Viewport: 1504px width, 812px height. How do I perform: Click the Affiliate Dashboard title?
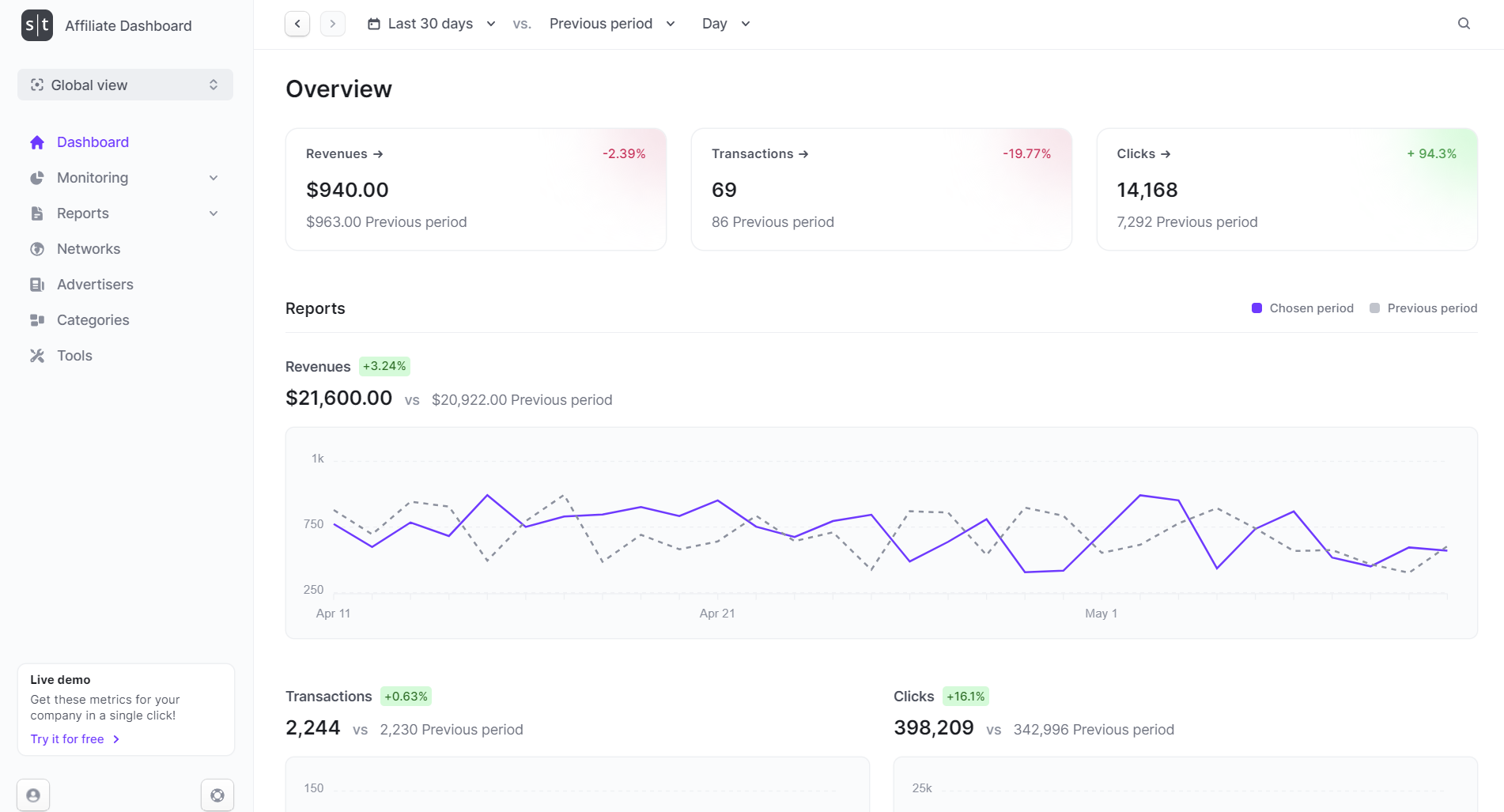[x=128, y=26]
